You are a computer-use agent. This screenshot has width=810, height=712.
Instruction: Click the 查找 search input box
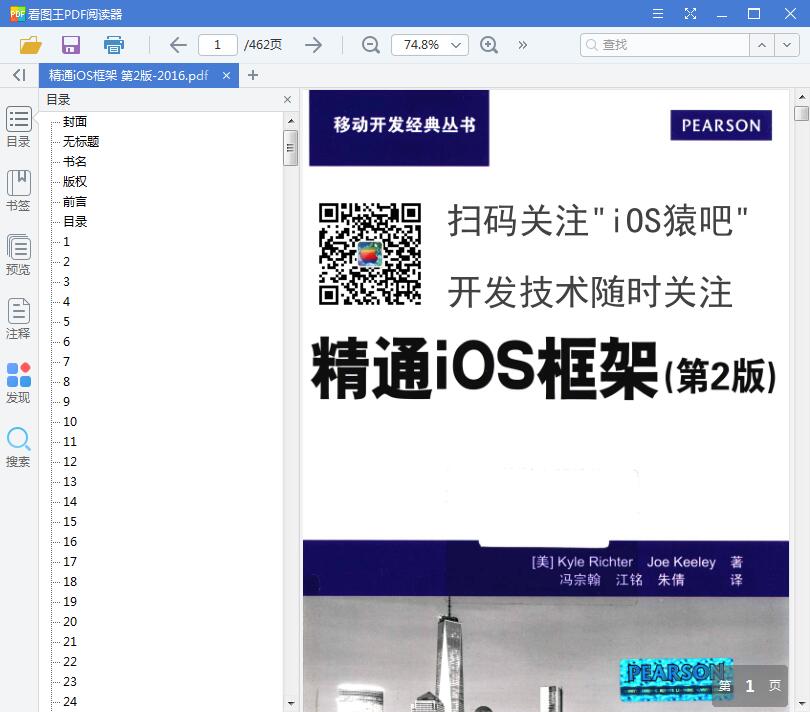click(x=664, y=45)
